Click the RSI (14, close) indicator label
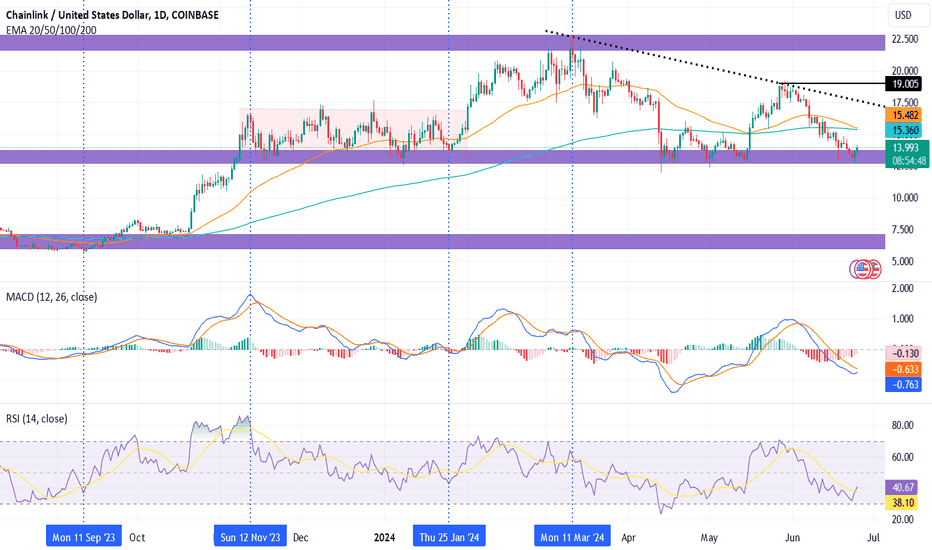The height and width of the screenshot is (550, 932). point(37,419)
